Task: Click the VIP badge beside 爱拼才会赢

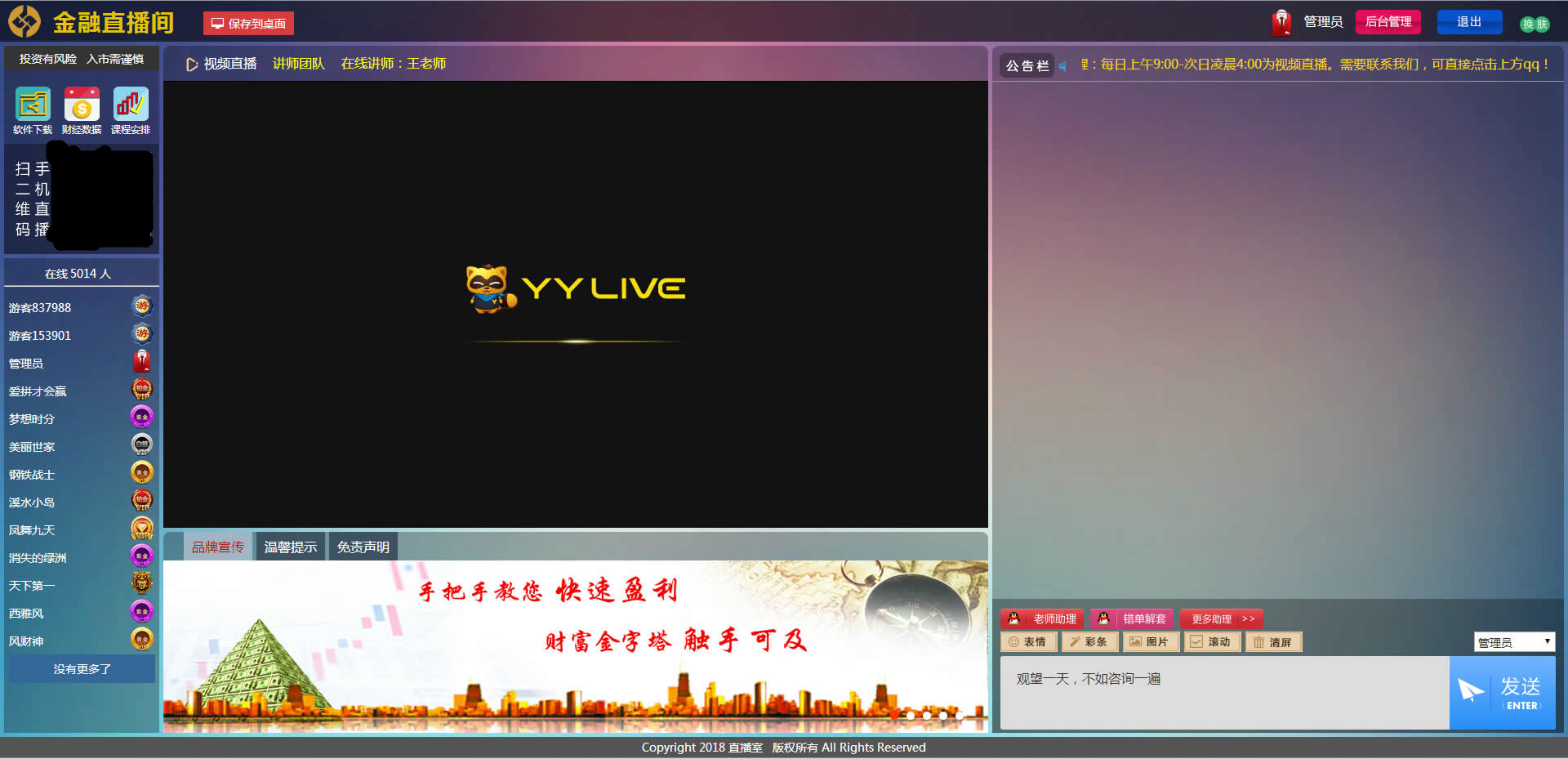Action: 142,390
